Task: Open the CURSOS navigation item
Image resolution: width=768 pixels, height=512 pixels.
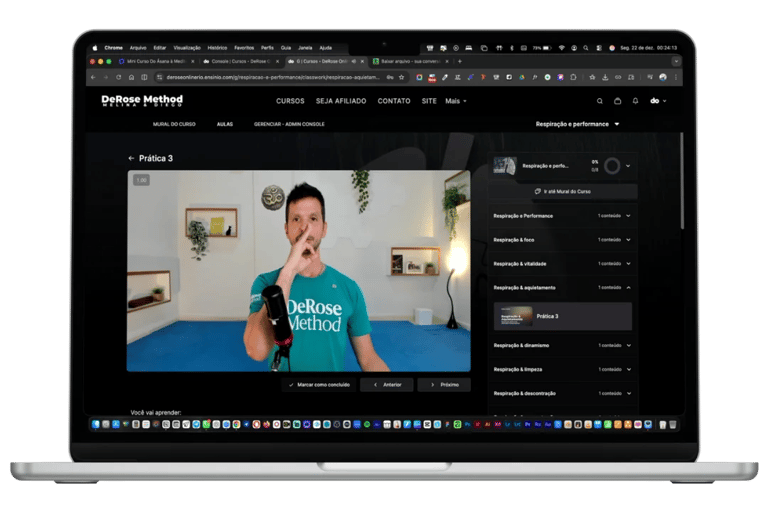Action: click(x=290, y=101)
